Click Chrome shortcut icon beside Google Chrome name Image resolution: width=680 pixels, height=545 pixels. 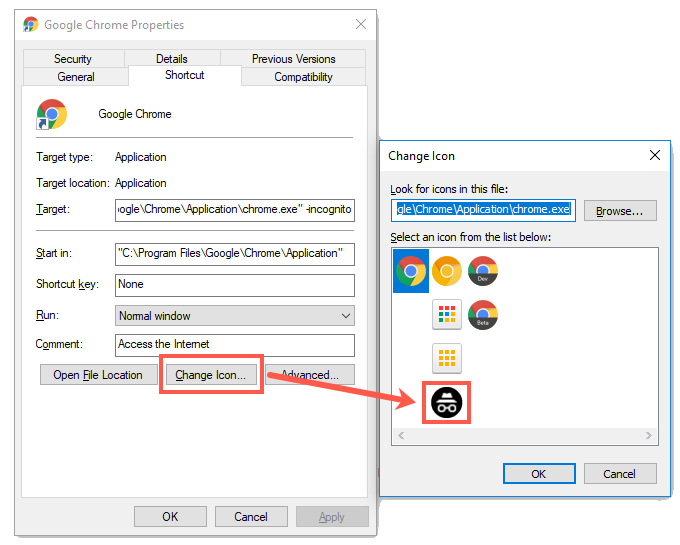coord(52,114)
